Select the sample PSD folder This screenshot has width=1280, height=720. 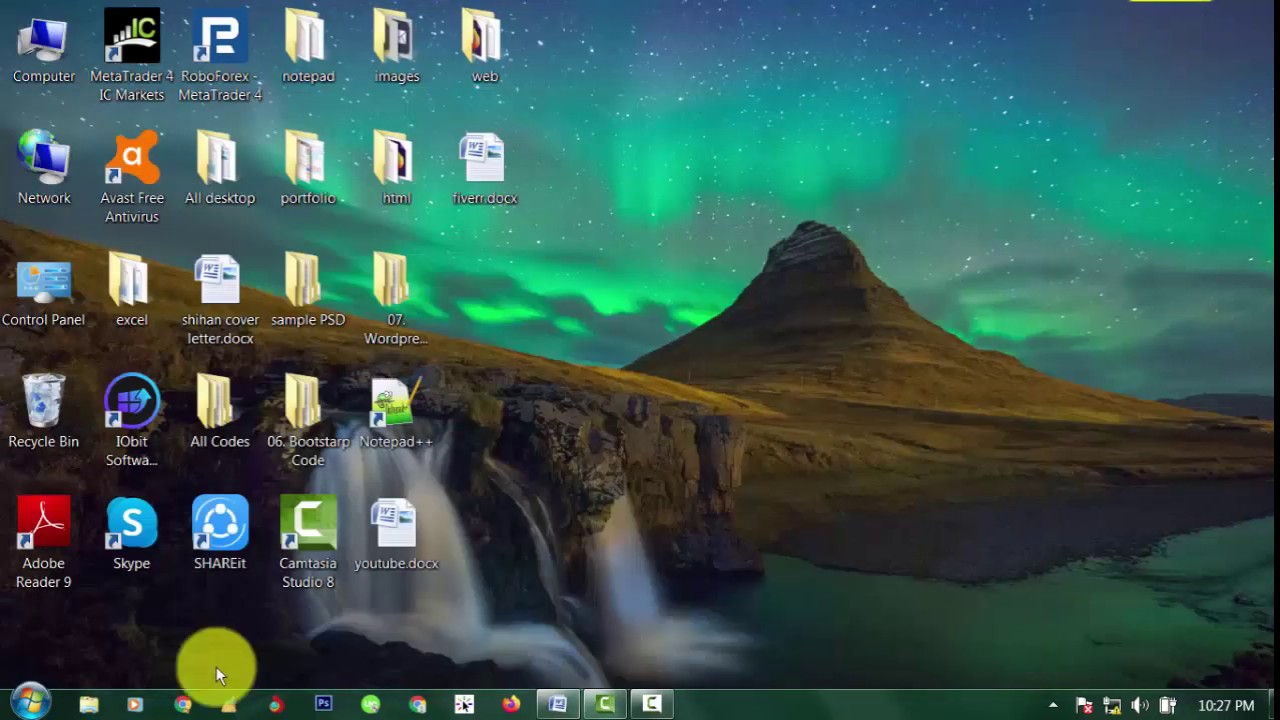[x=308, y=290]
